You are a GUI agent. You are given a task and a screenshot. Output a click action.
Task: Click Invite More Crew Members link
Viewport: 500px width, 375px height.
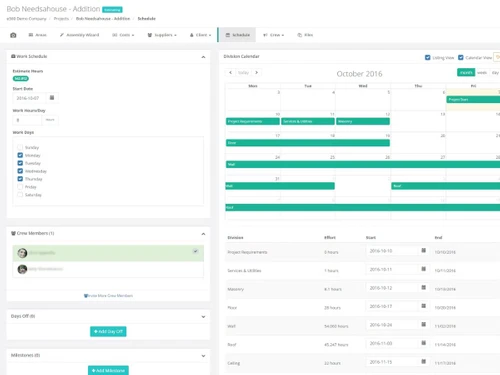coord(108,296)
